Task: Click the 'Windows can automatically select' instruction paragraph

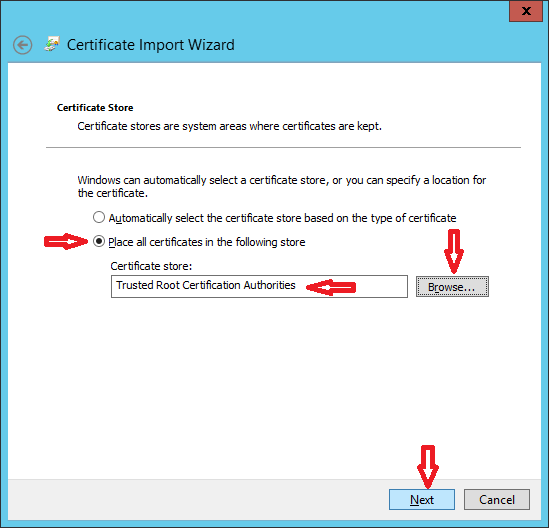Action: click(282, 186)
